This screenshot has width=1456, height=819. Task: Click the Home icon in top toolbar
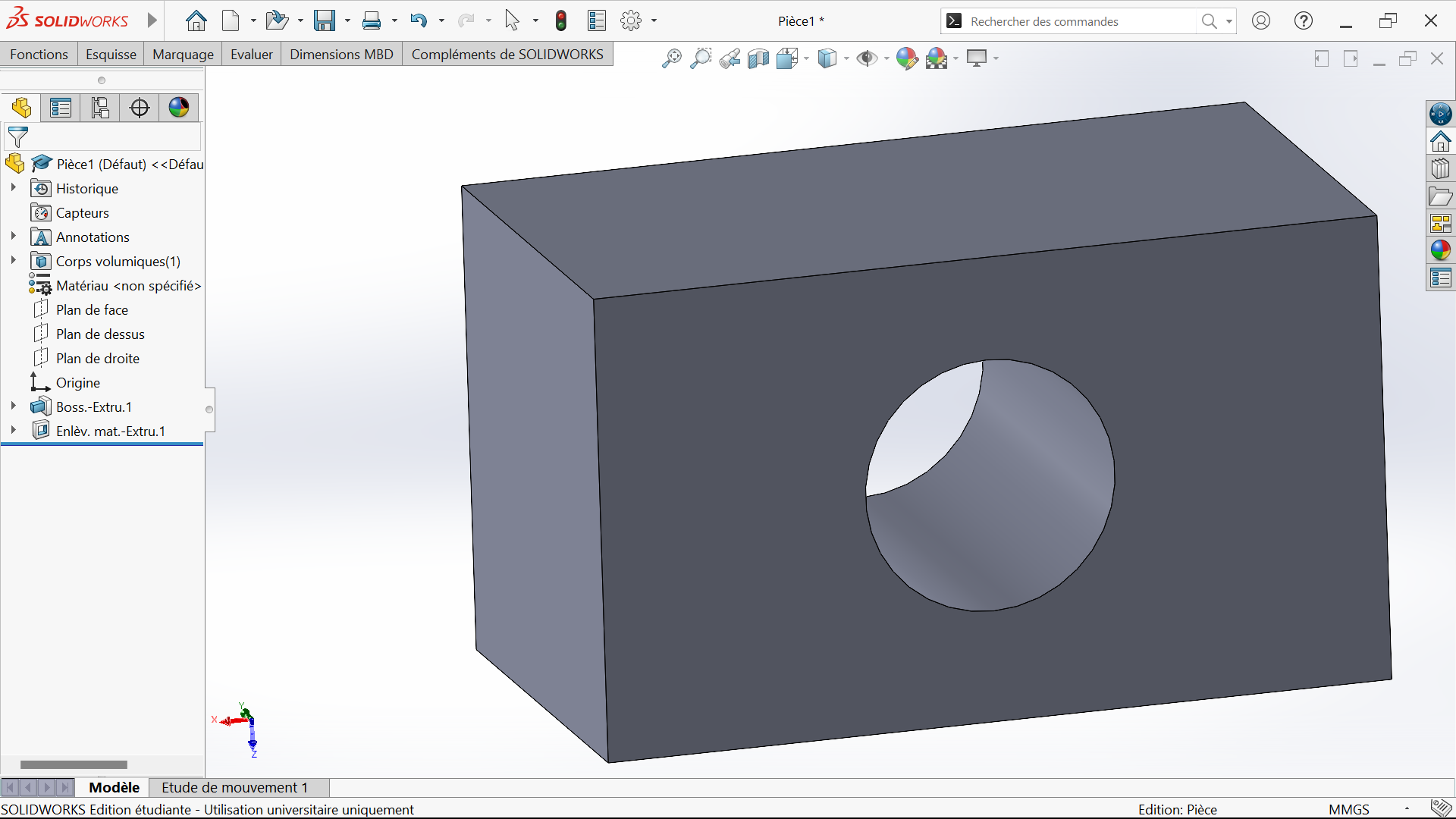pyautogui.click(x=196, y=20)
